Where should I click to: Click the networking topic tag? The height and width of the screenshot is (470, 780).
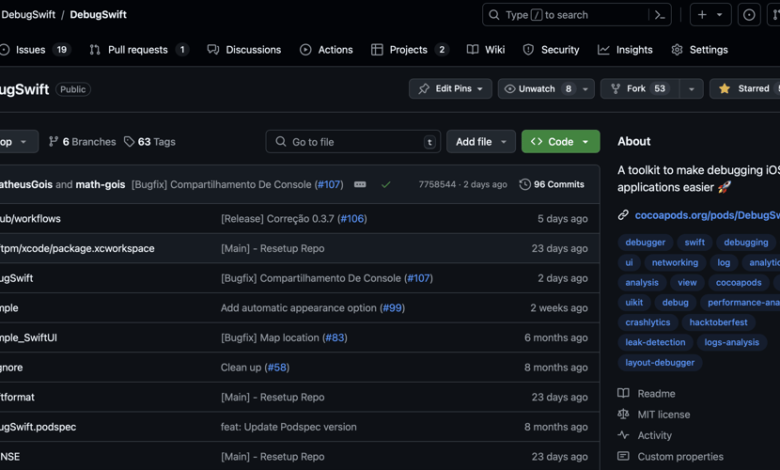tap(675, 263)
